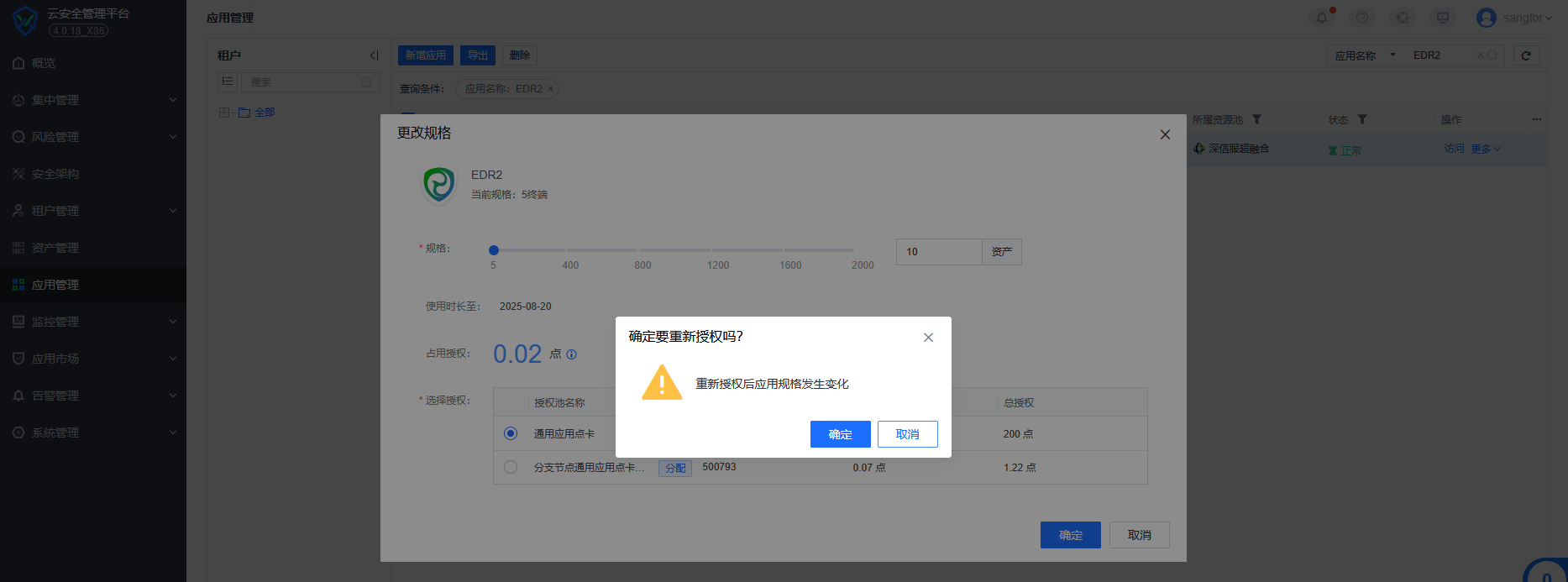The width and height of the screenshot is (1568, 582).
Task: Click the notification bell icon
Action: (1322, 18)
